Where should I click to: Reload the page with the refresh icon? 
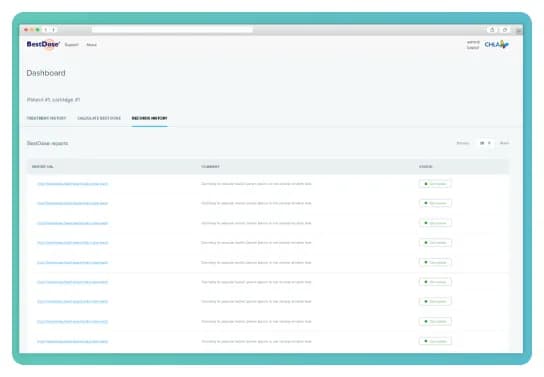pos(505,30)
